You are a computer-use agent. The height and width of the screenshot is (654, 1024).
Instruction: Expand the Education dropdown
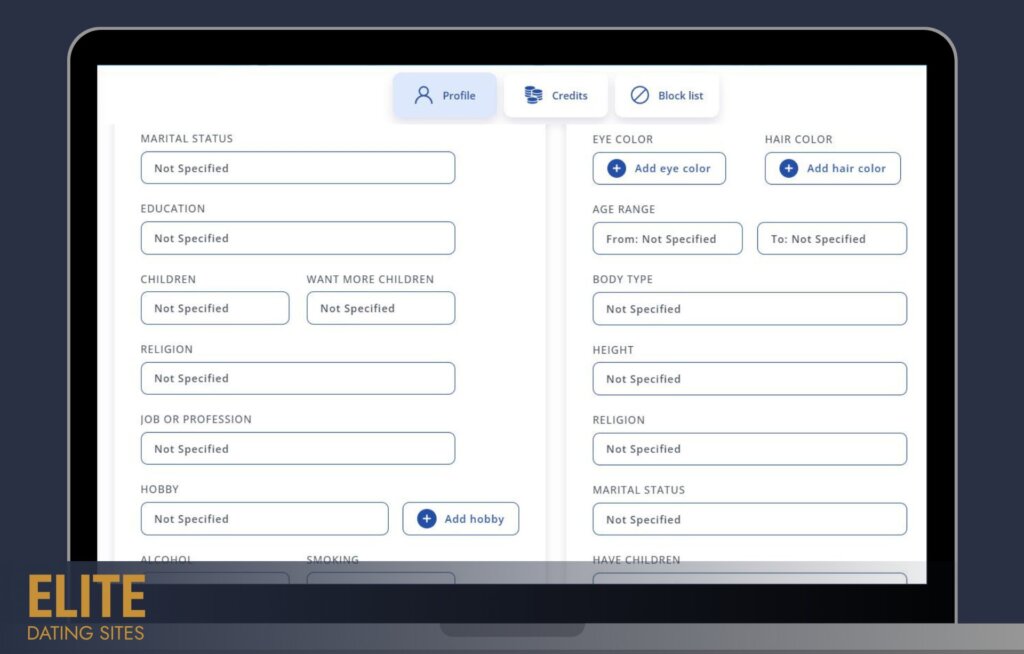coord(297,238)
